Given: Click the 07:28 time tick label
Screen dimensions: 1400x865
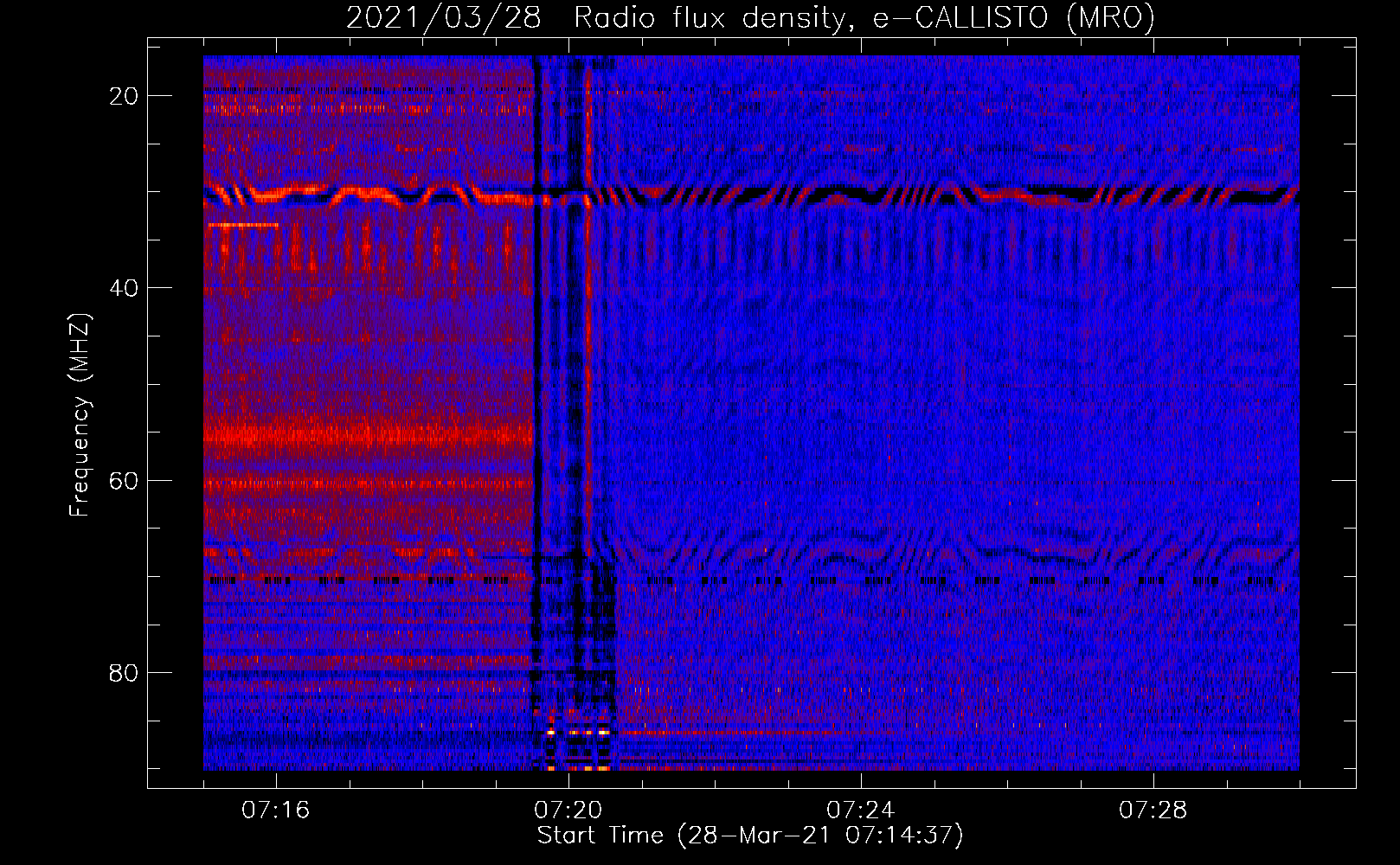Looking at the screenshot, I should click(x=1153, y=811).
